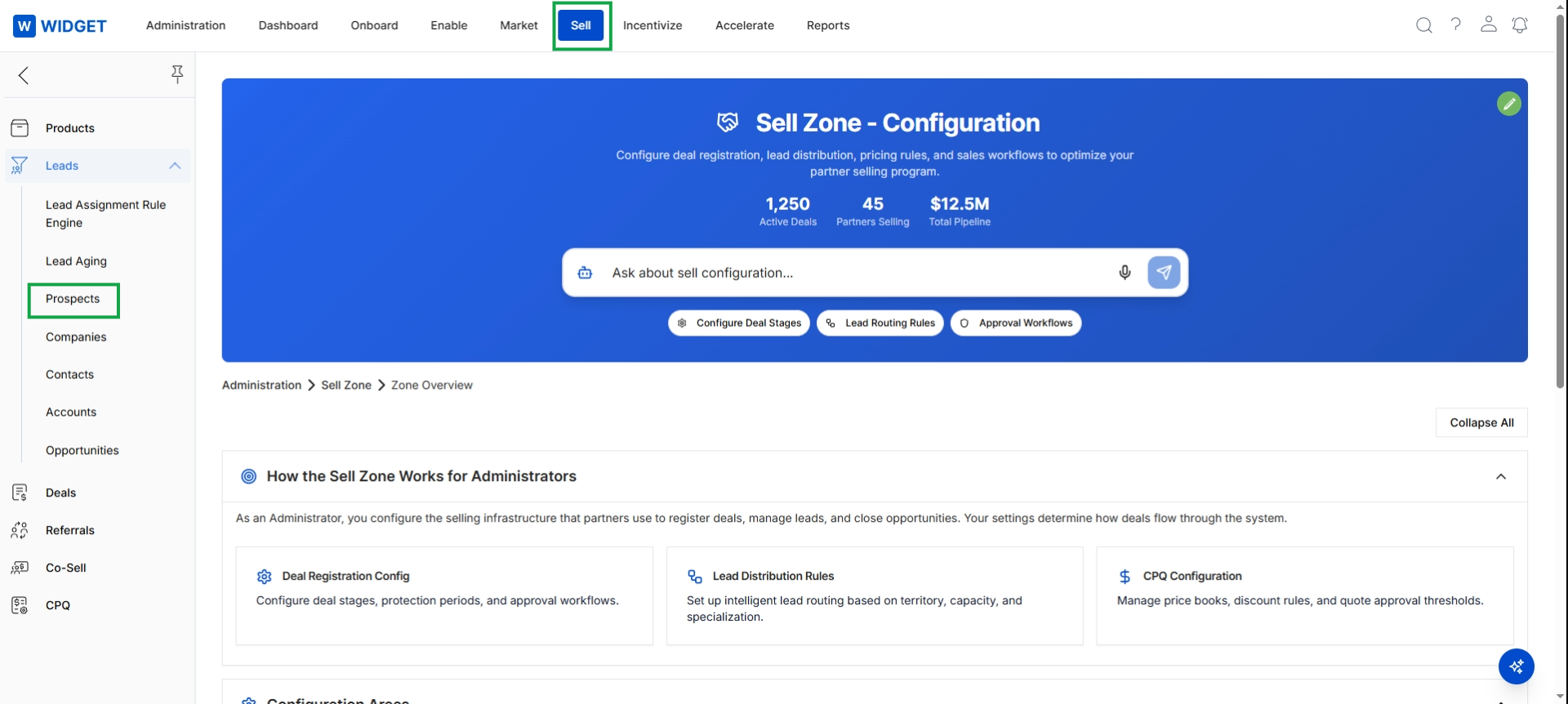Screen dimensions: 1568x704
Task: Open the help question mark icon
Action: [x=1456, y=25]
